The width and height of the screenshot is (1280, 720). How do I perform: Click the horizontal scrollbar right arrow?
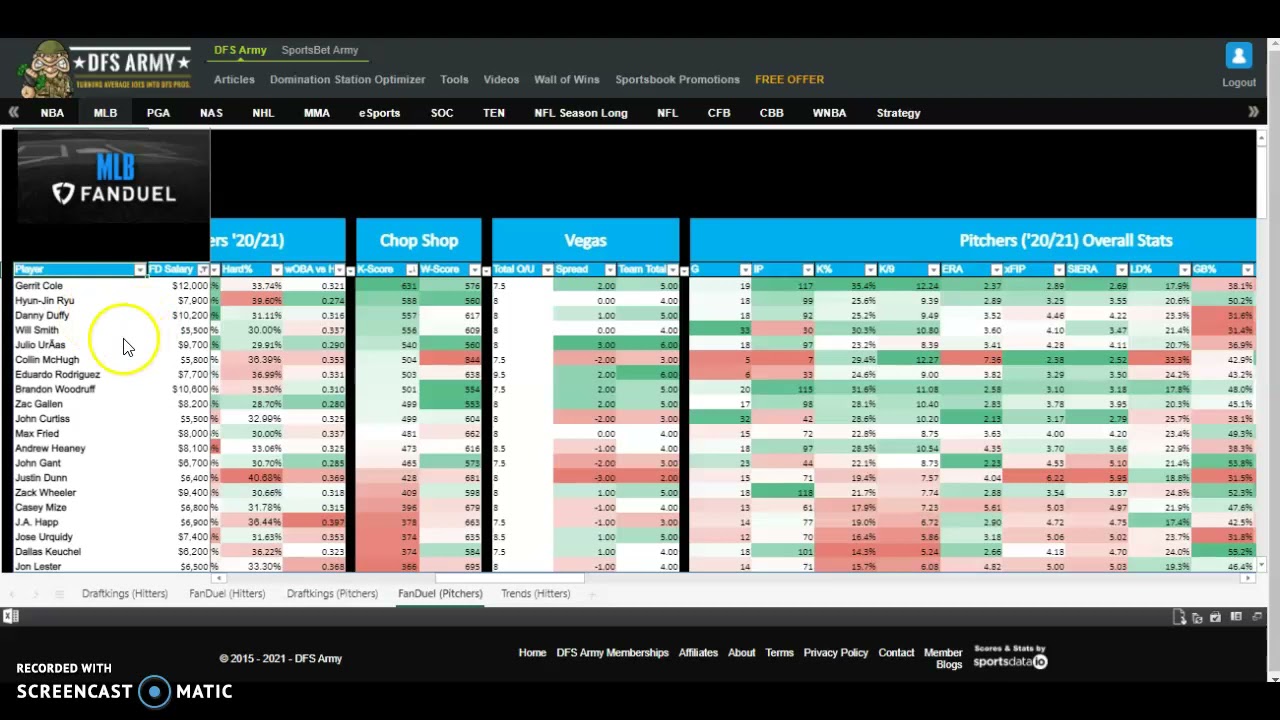[1247, 579]
